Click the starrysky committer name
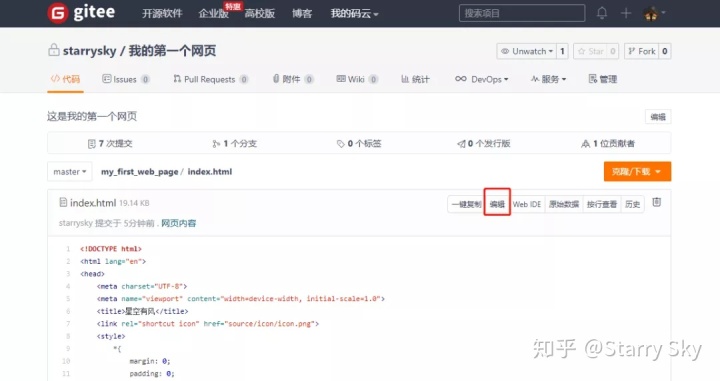Image resolution: width=720 pixels, height=381 pixels. pyautogui.click(x=76, y=224)
